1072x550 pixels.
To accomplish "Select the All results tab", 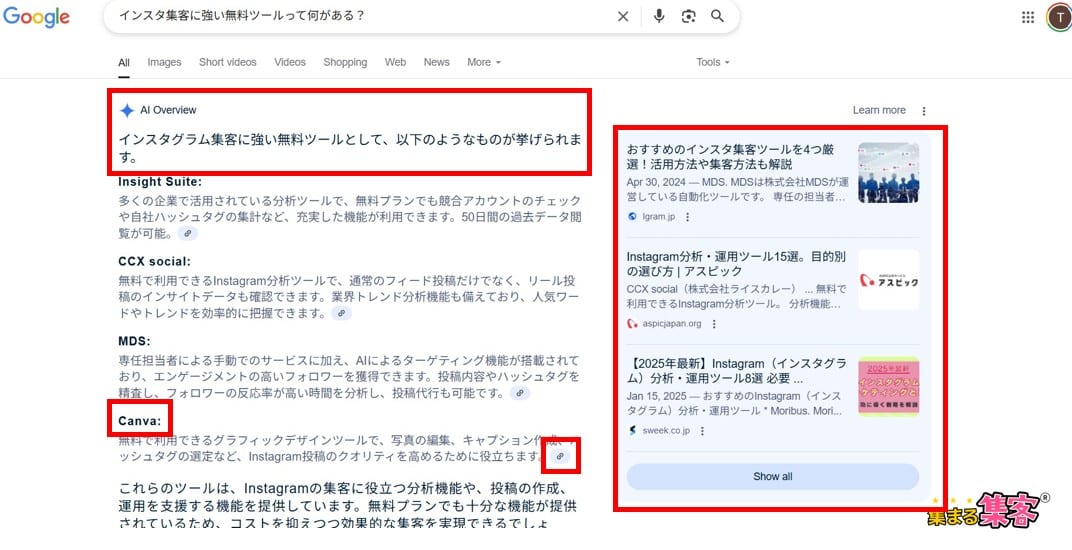I will (x=124, y=62).
